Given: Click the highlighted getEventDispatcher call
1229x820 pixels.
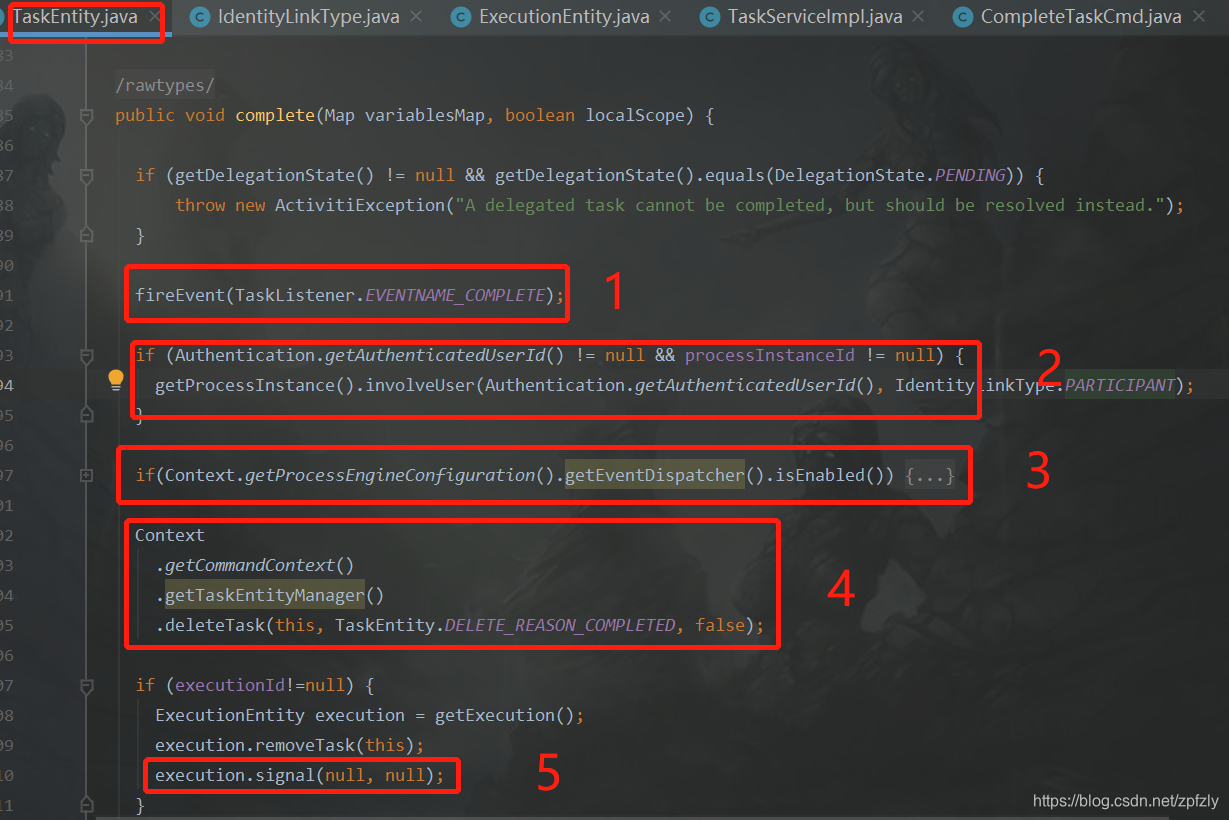Looking at the screenshot, I should tap(655, 475).
